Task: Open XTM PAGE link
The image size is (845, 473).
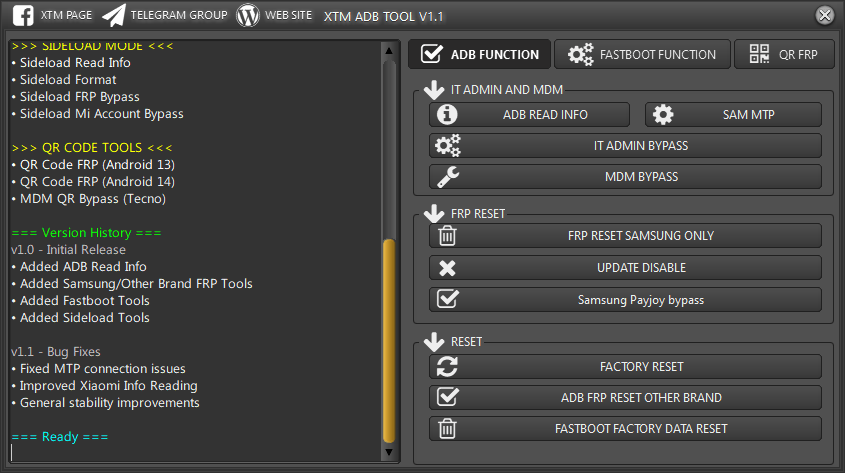Action: pos(66,16)
